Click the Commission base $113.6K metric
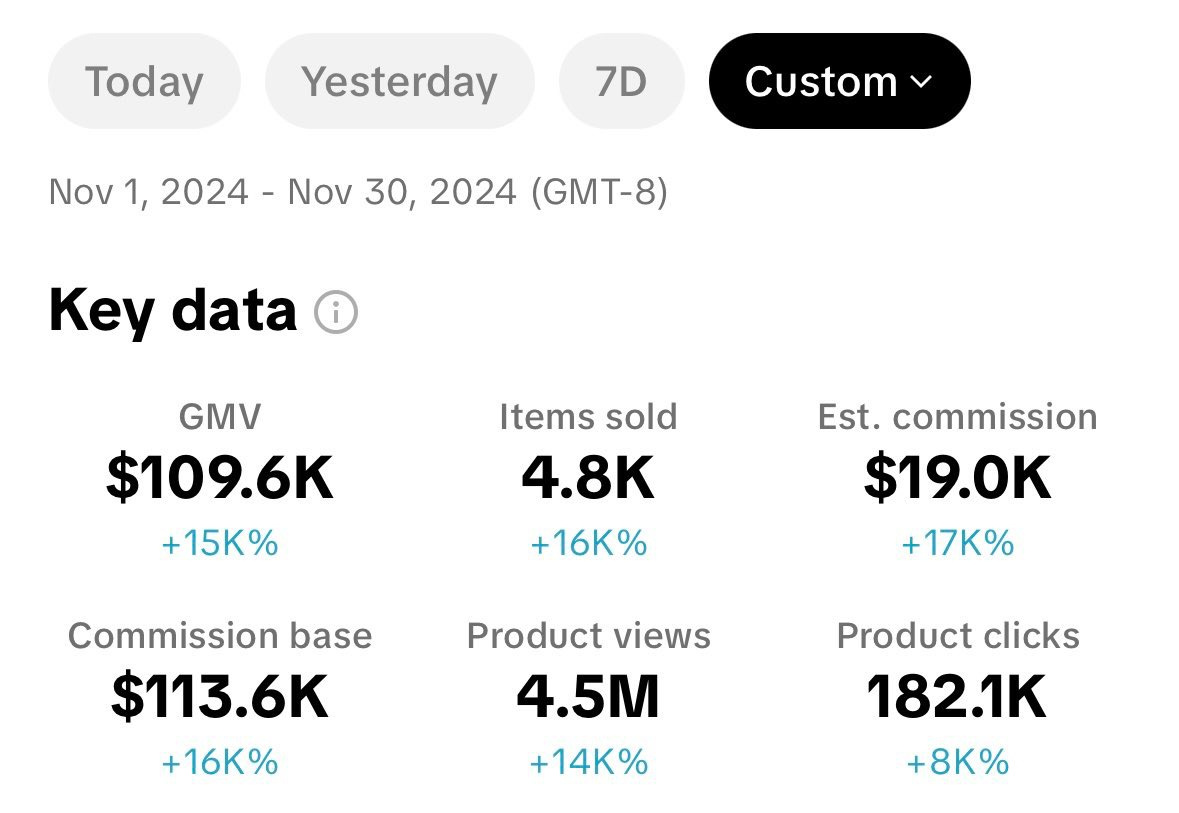 [219, 697]
